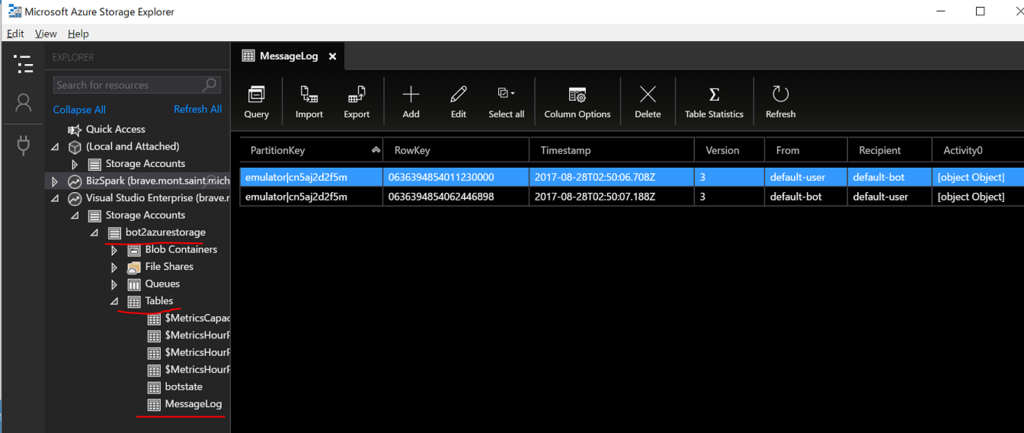Sort by PartitionKey column header
Image resolution: width=1024 pixels, height=433 pixels.
click(x=312, y=150)
